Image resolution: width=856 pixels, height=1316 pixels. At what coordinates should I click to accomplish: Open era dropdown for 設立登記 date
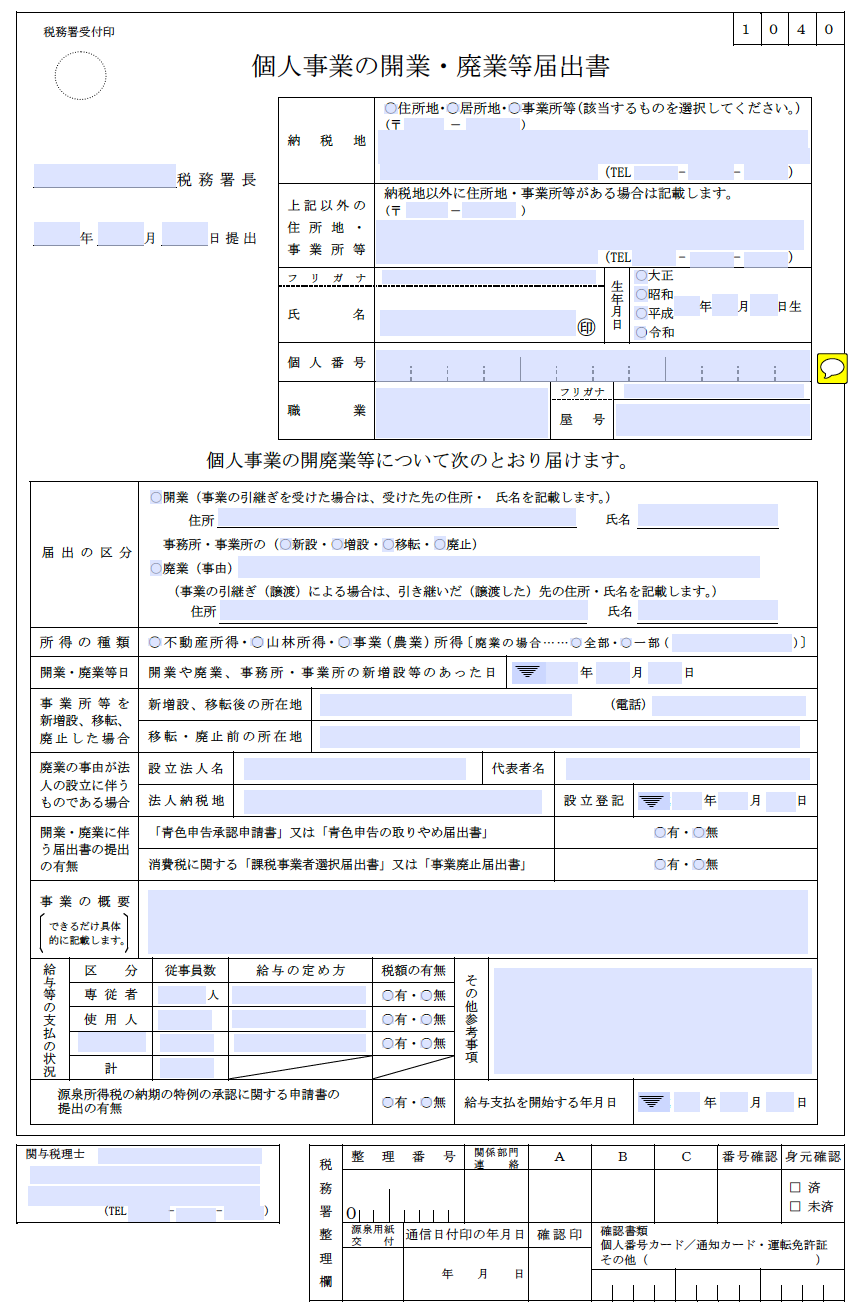coord(652,801)
